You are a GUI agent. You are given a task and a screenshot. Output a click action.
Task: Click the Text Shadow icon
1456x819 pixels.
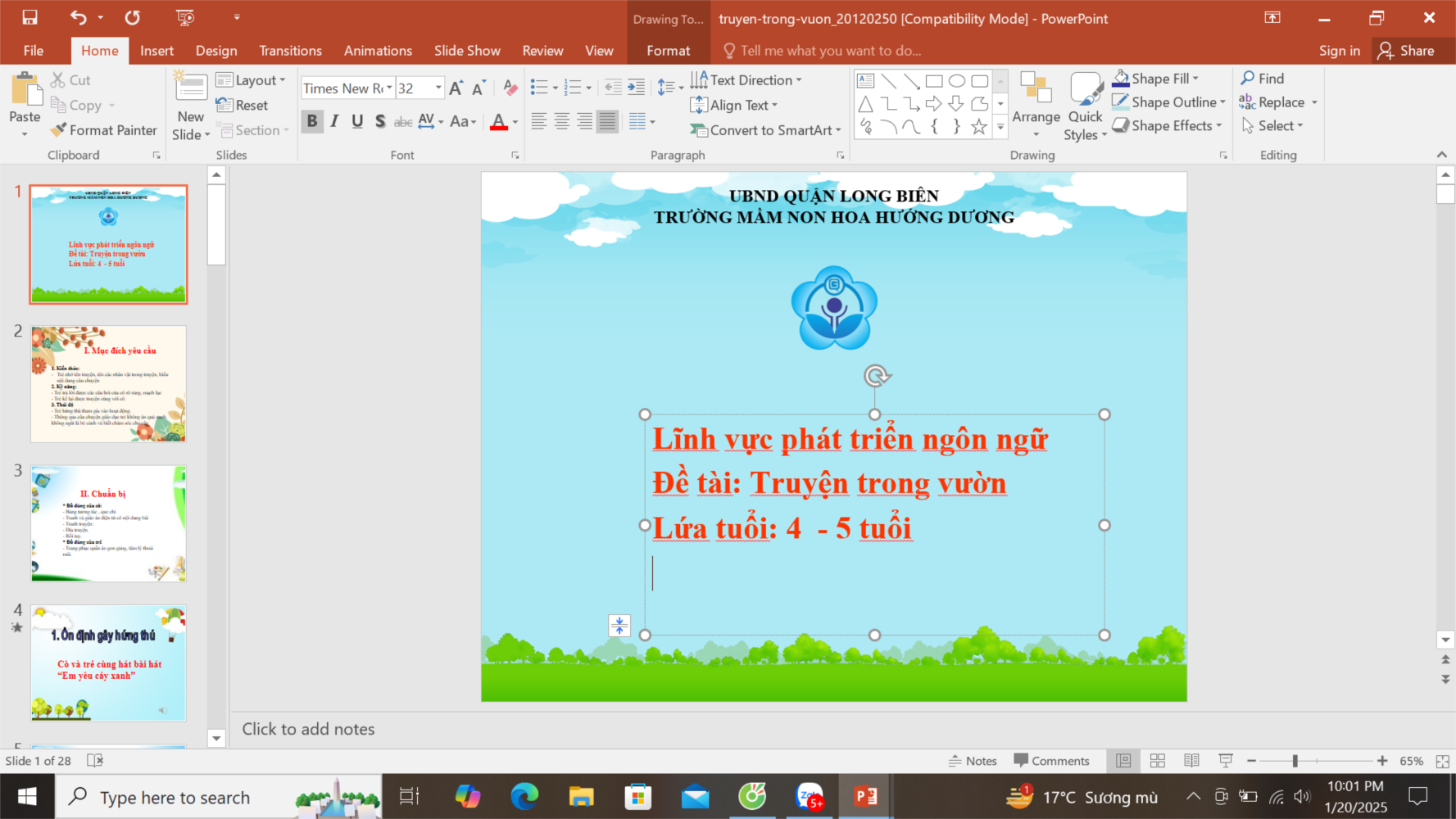[x=380, y=122]
